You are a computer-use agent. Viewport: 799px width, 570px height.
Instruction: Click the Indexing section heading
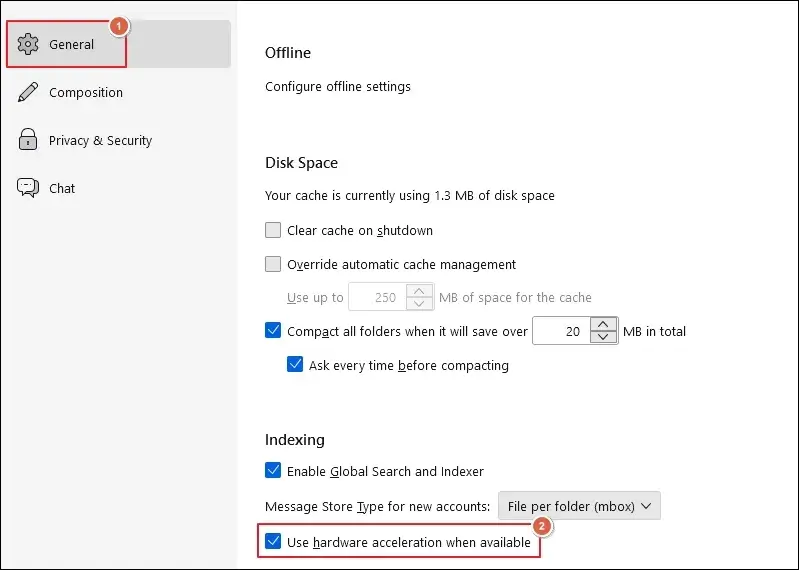(295, 440)
